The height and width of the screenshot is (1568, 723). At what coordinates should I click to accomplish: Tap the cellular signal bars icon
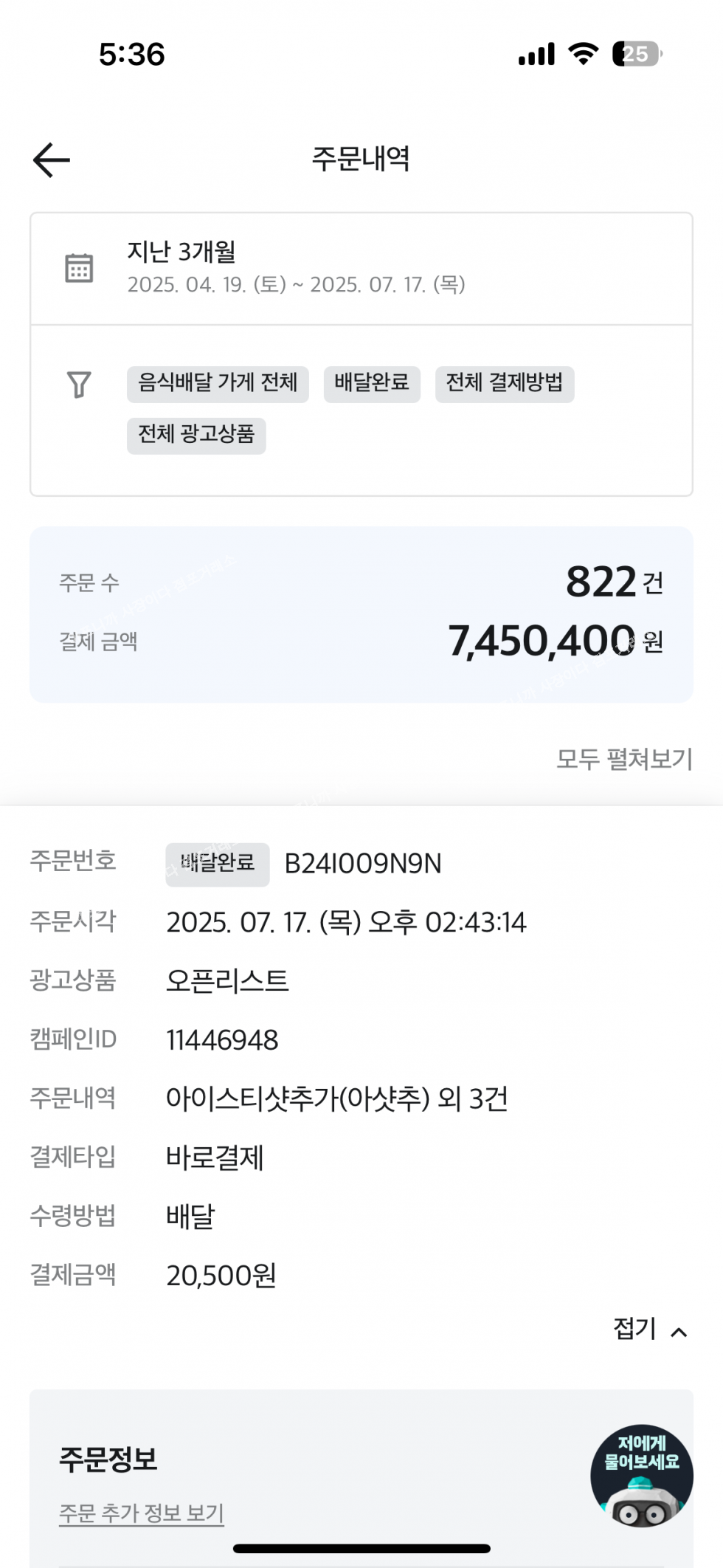[x=536, y=55]
